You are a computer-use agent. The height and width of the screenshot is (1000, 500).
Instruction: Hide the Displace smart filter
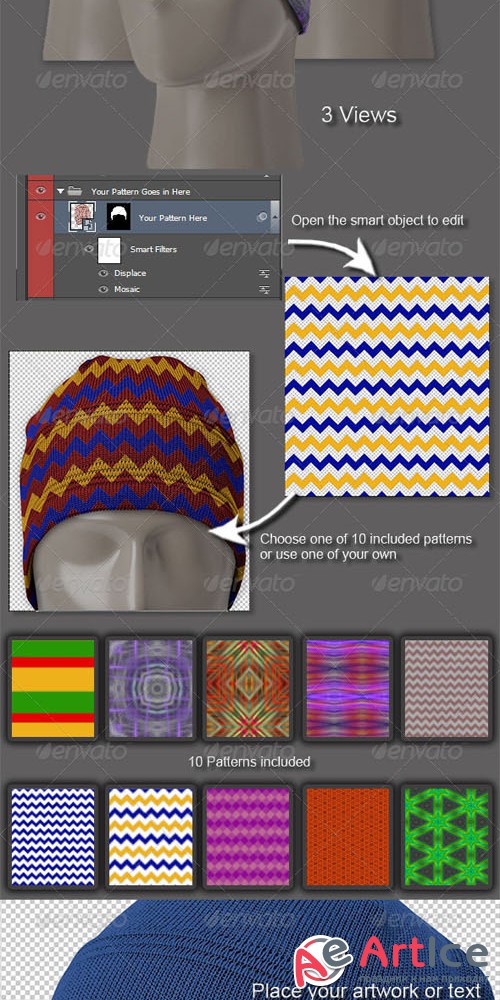click(103, 273)
